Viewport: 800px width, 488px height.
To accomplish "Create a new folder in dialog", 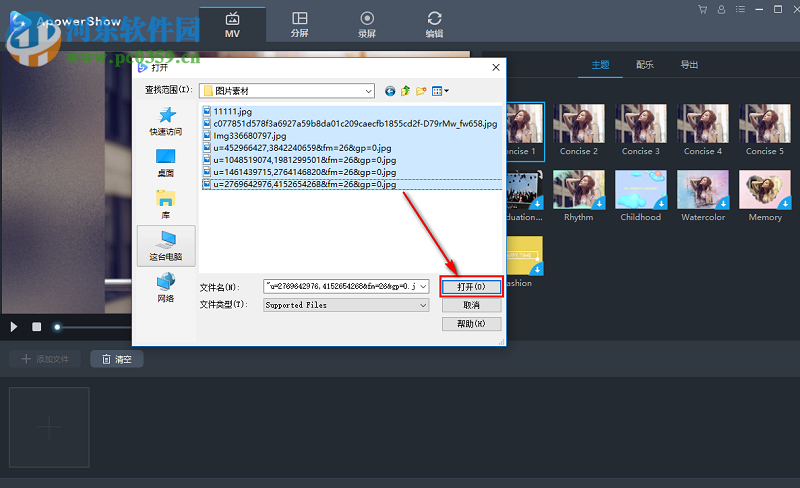I will (421, 91).
